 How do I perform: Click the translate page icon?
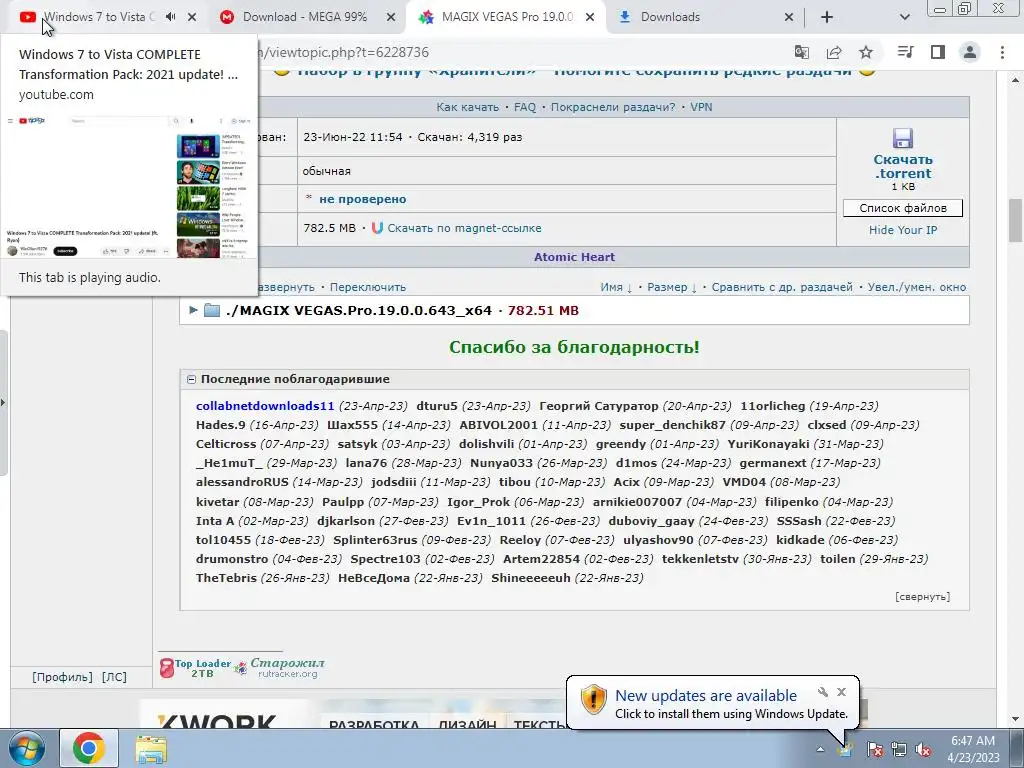pos(802,52)
